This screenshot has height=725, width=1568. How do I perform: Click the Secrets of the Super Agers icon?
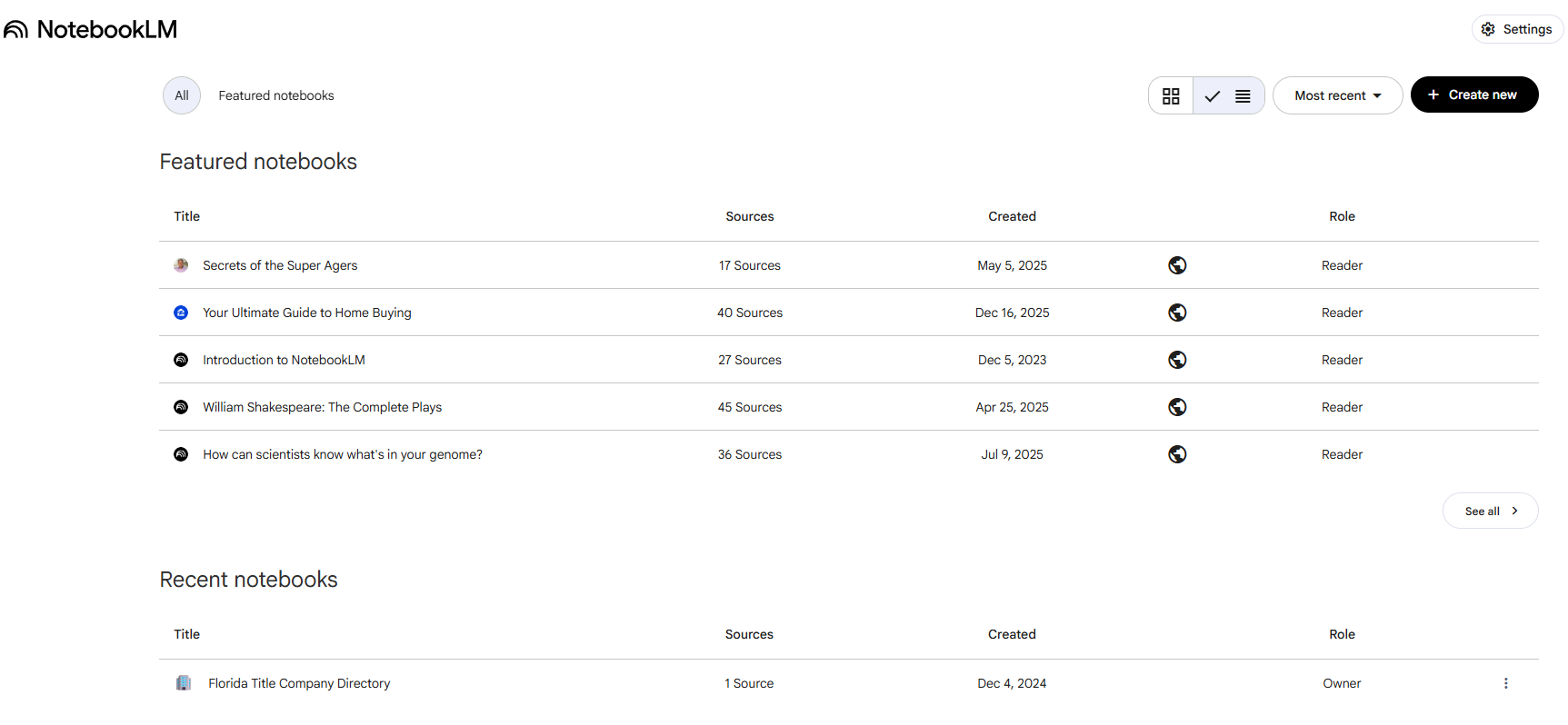pyautogui.click(x=181, y=265)
